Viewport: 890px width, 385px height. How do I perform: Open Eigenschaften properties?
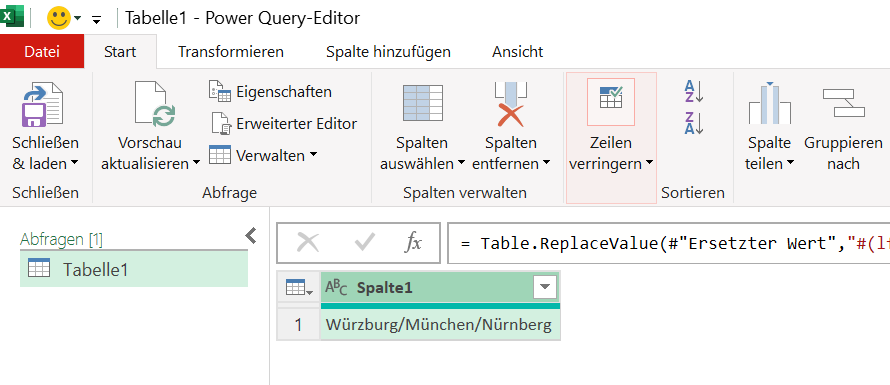pyautogui.click(x=271, y=91)
